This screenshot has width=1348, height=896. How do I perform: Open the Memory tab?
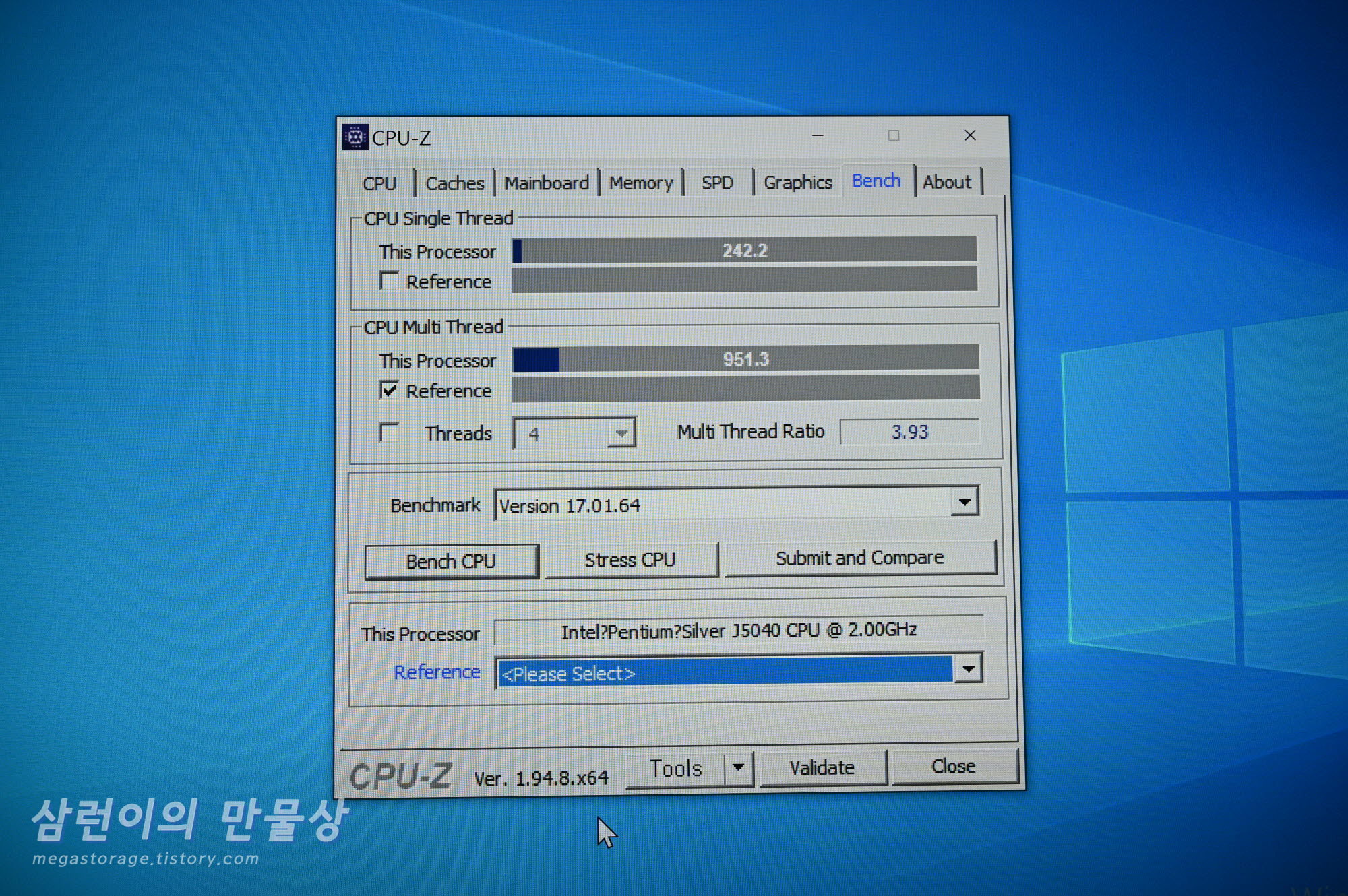click(640, 183)
